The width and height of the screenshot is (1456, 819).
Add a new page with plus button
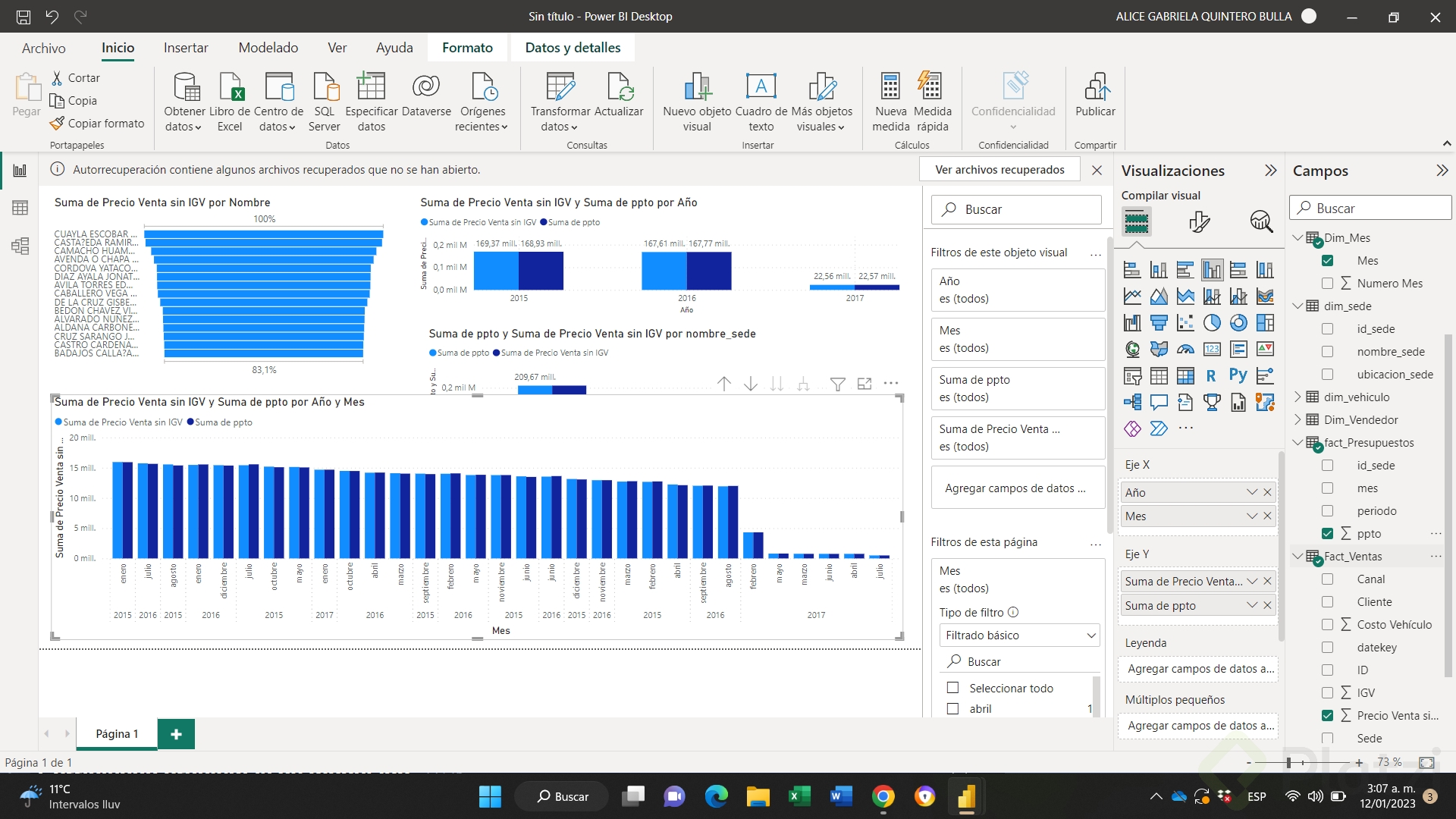pyautogui.click(x=176, y=734)
